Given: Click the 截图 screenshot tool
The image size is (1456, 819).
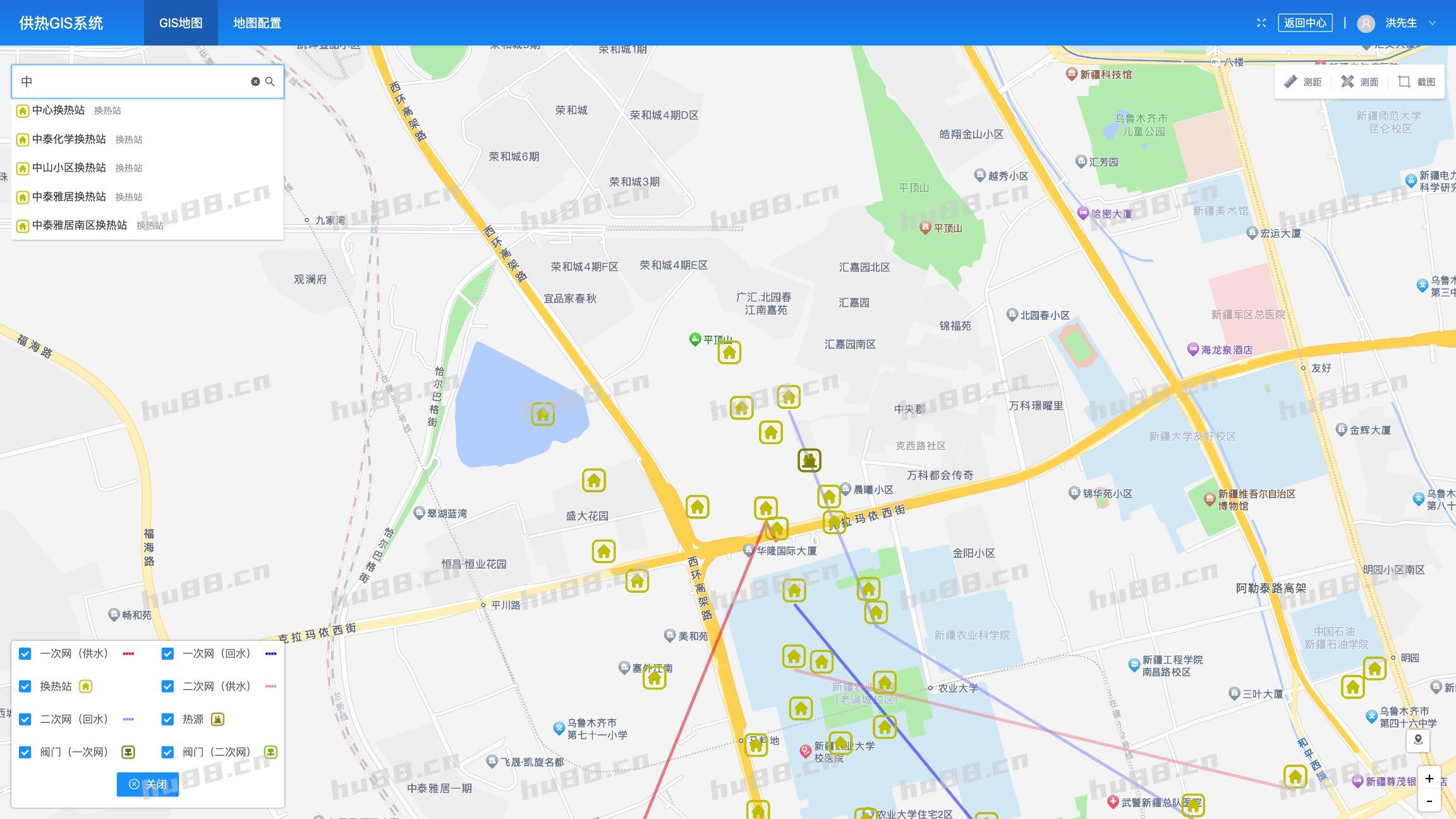Looking at the screenshot, I should click(x=1416, y=82).
